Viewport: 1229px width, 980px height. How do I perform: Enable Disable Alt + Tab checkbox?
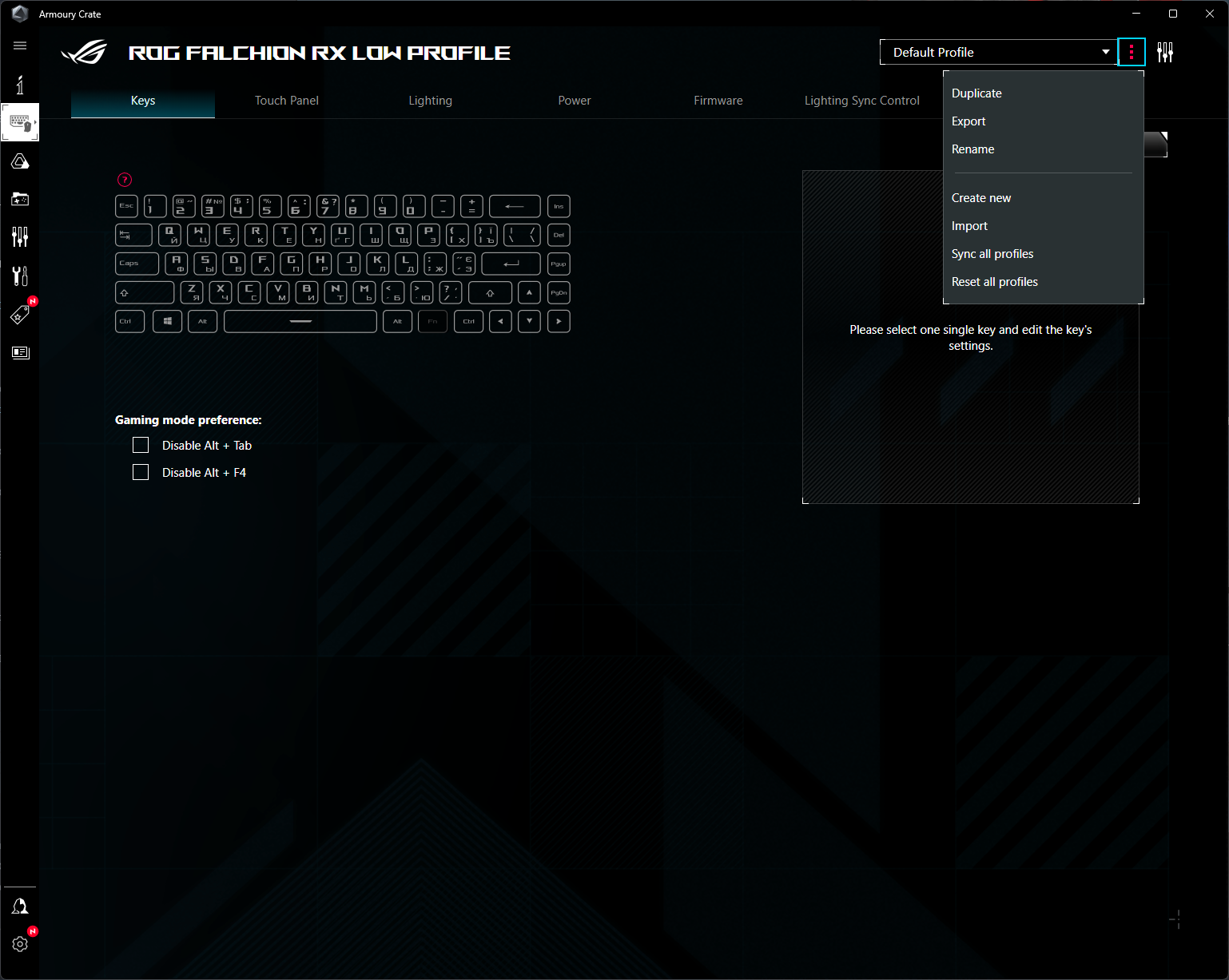point(141,446)
